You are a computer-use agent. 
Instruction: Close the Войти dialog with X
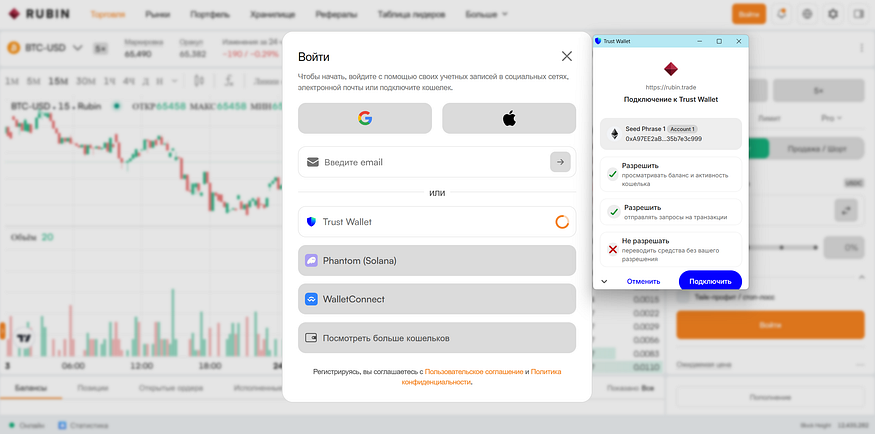click(567, 56)
